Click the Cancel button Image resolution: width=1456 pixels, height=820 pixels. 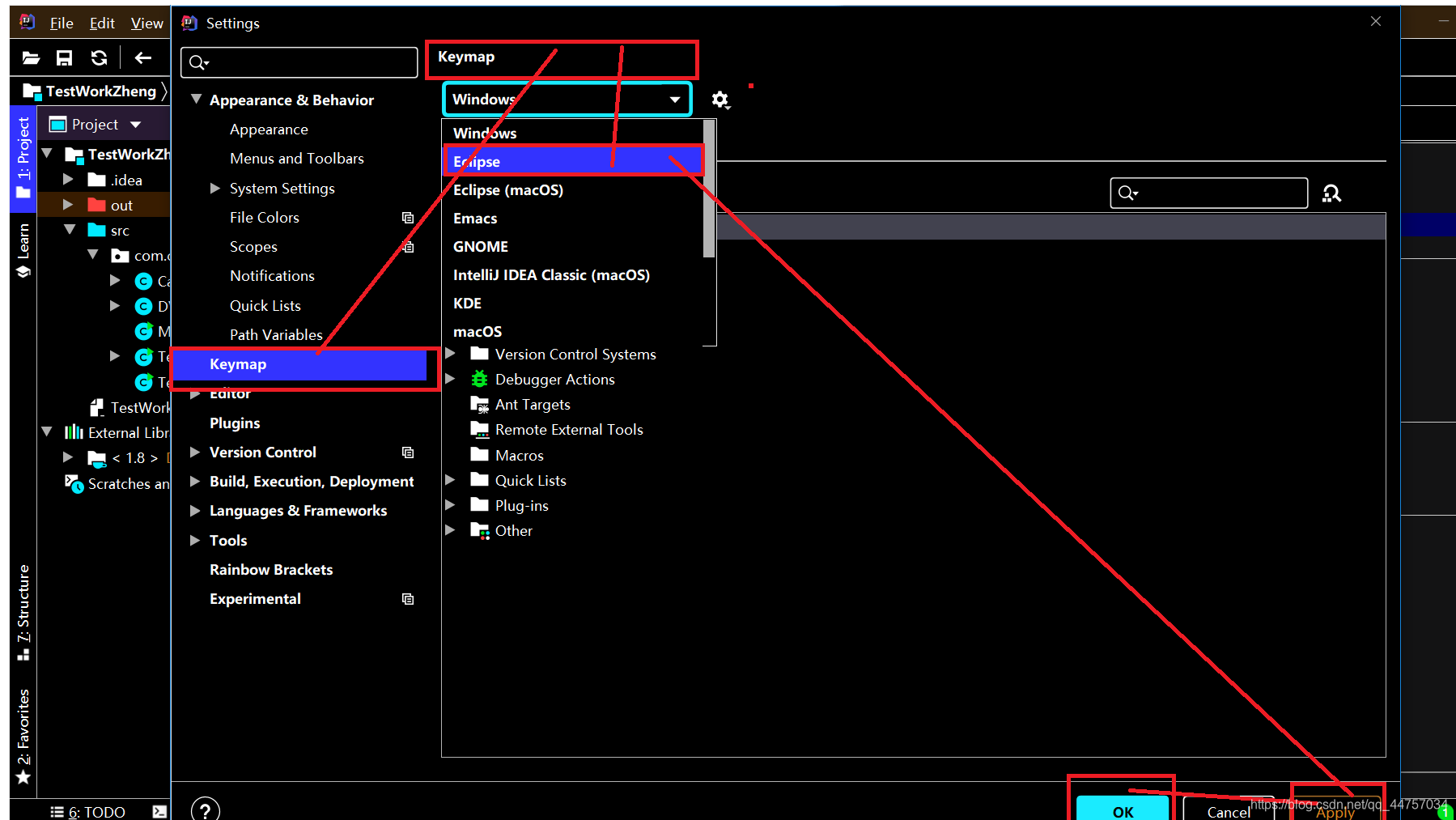[x=1229, y=809]
